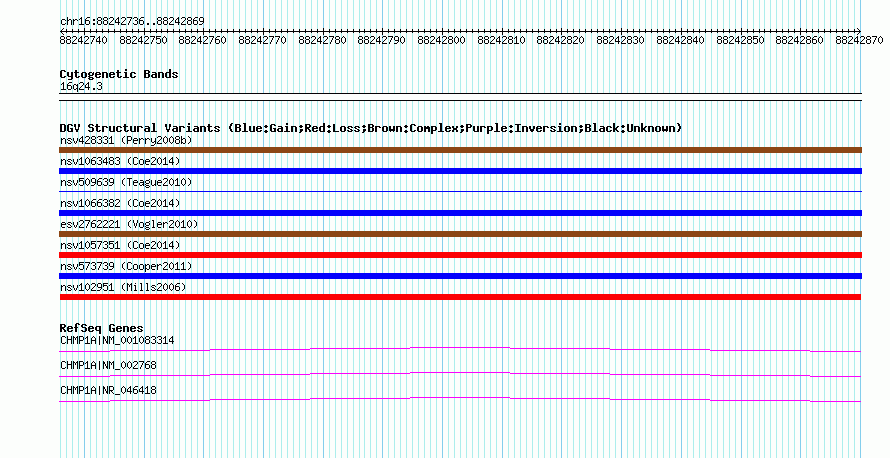Click the chr16:88242736..88242869 region label
The image size is (890, 458).
132,22
